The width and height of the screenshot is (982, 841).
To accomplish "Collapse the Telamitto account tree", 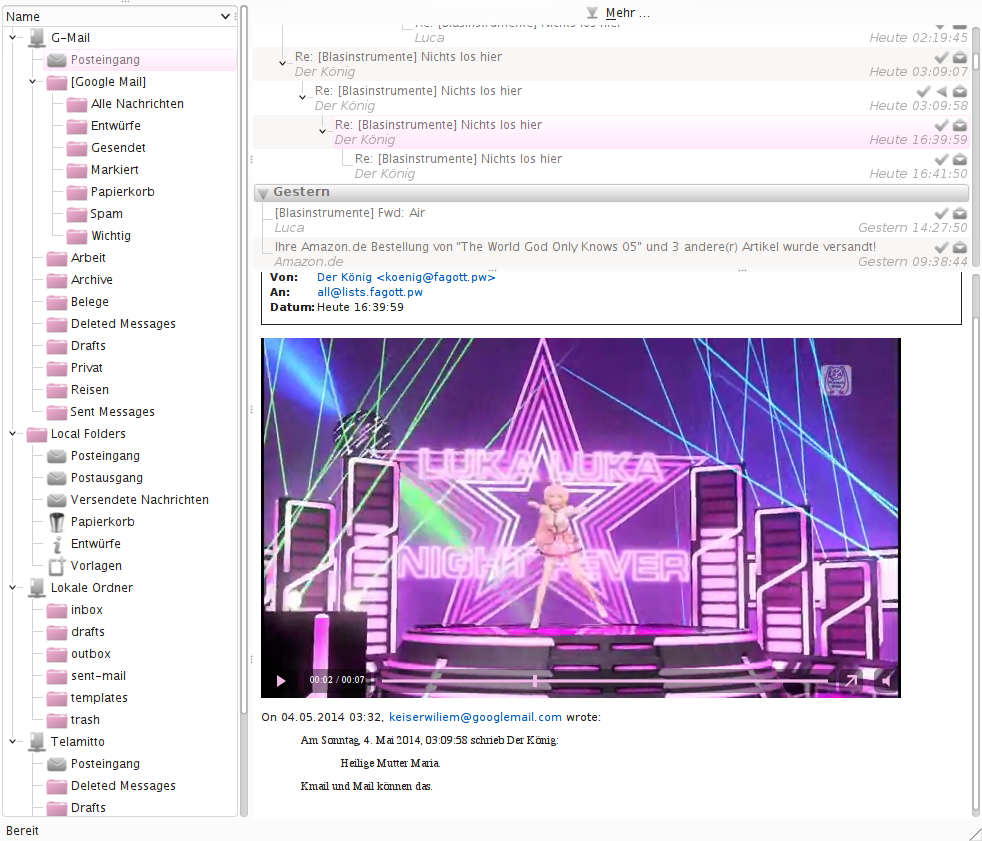I will 13,741.
